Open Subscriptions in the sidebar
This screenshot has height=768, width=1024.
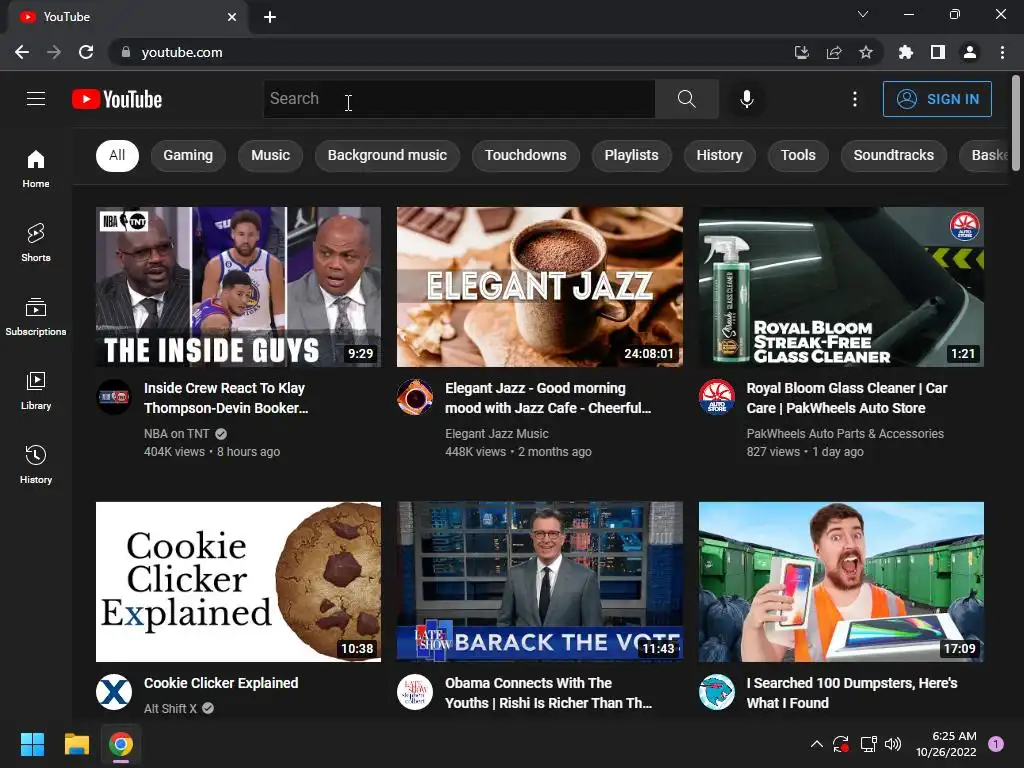(x=36, y=316)
